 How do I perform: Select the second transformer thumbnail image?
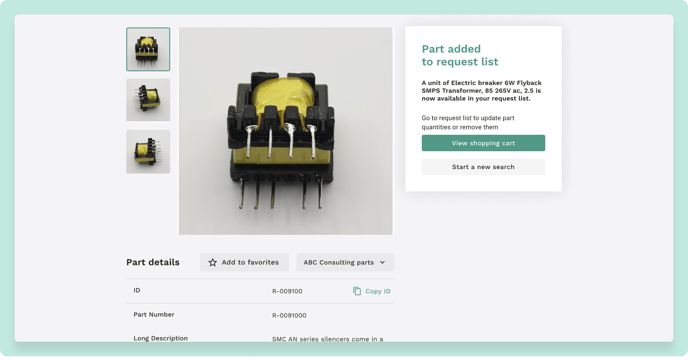coord(148,100)
